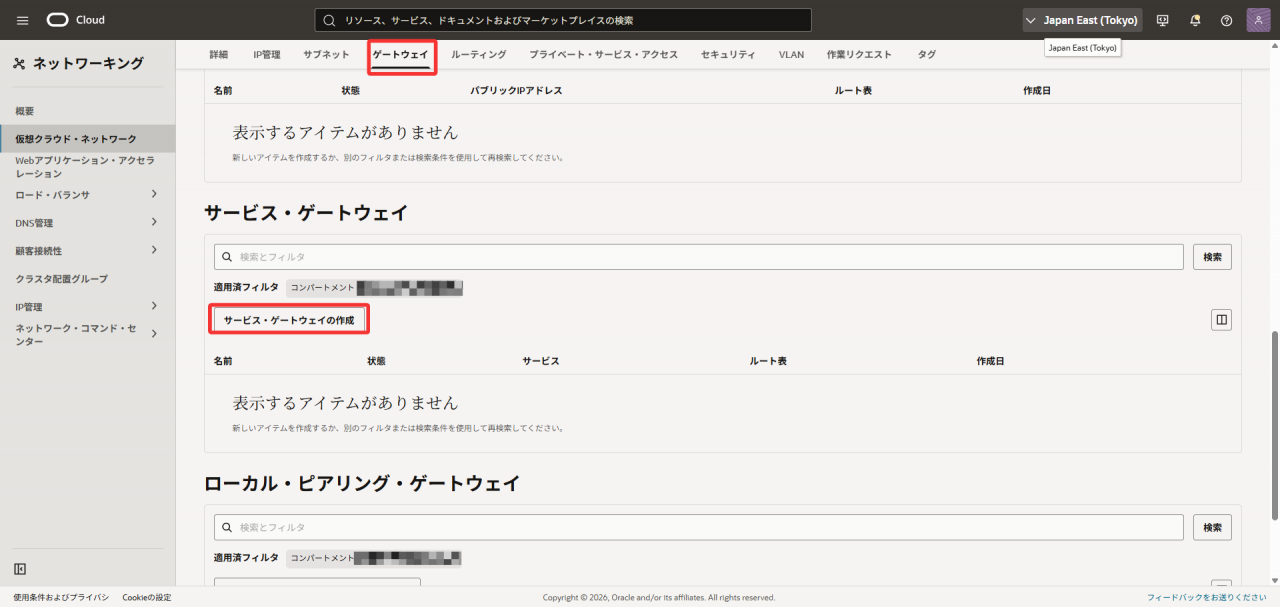Select 仮想クラウド・ネットワーク in sidebar
The height and width of the screenshot is (607, 1280).
point(76,139)
